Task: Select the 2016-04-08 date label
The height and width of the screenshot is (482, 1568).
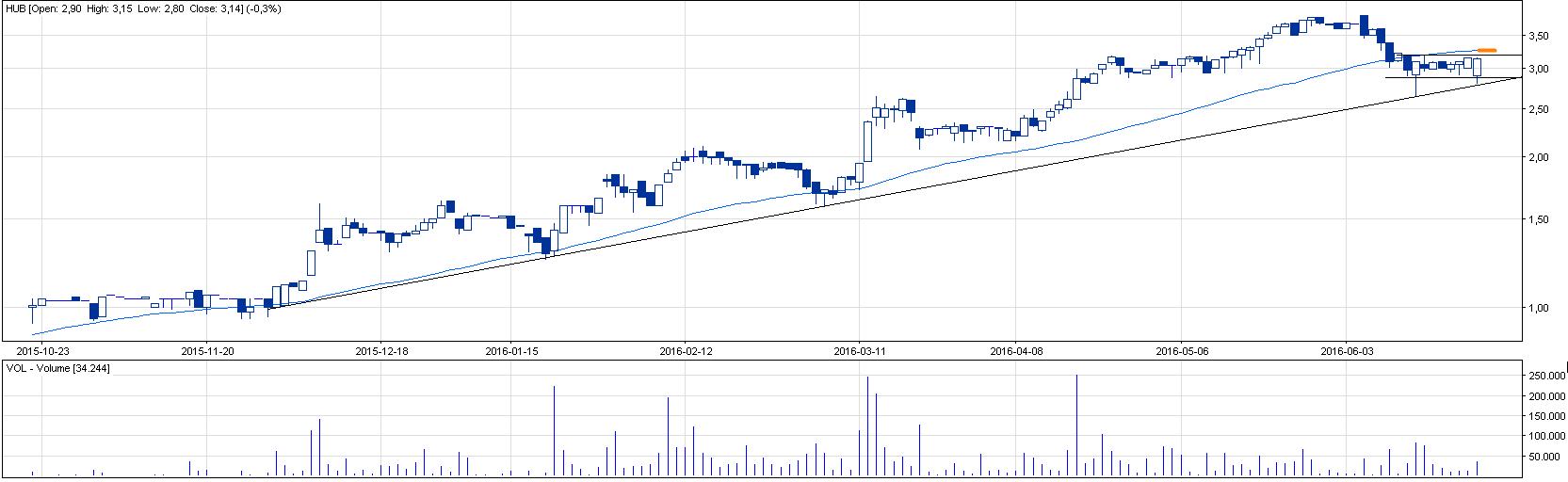Action: [x=1016, y=351]
